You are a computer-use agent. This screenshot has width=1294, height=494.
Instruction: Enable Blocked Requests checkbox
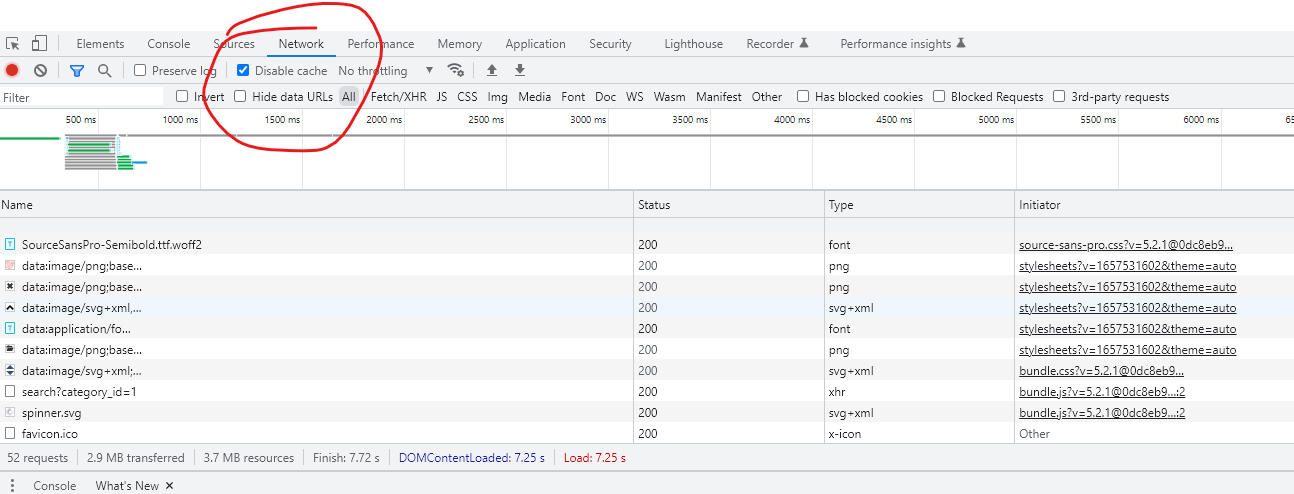939,97
